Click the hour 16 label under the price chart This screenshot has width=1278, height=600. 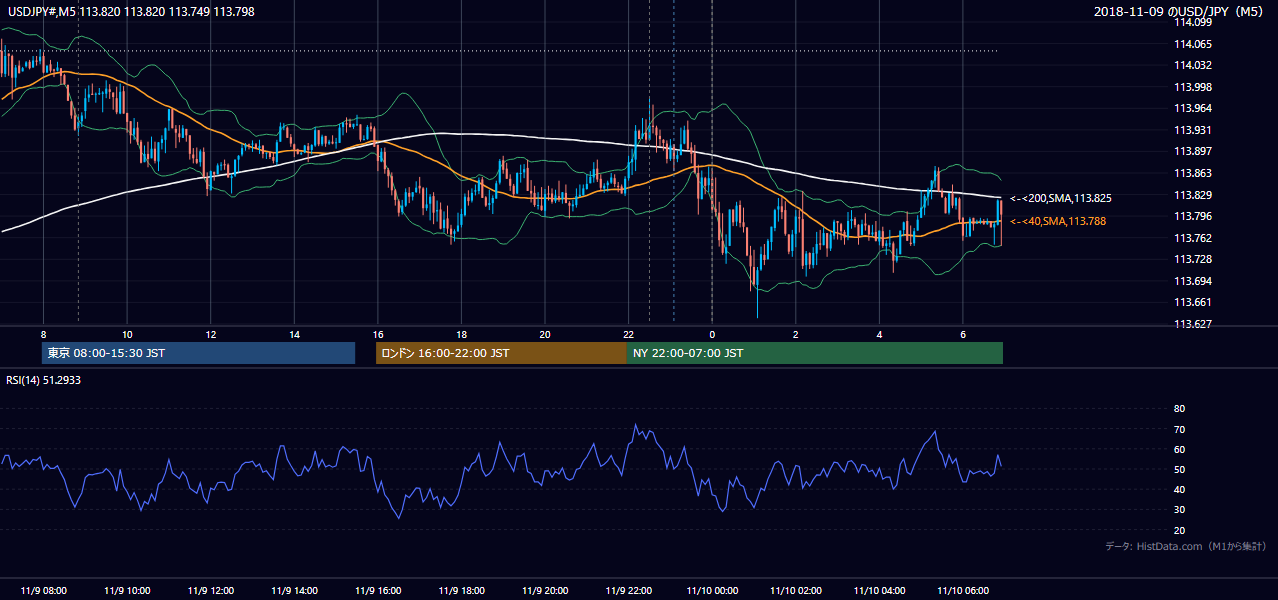(377, 334)
